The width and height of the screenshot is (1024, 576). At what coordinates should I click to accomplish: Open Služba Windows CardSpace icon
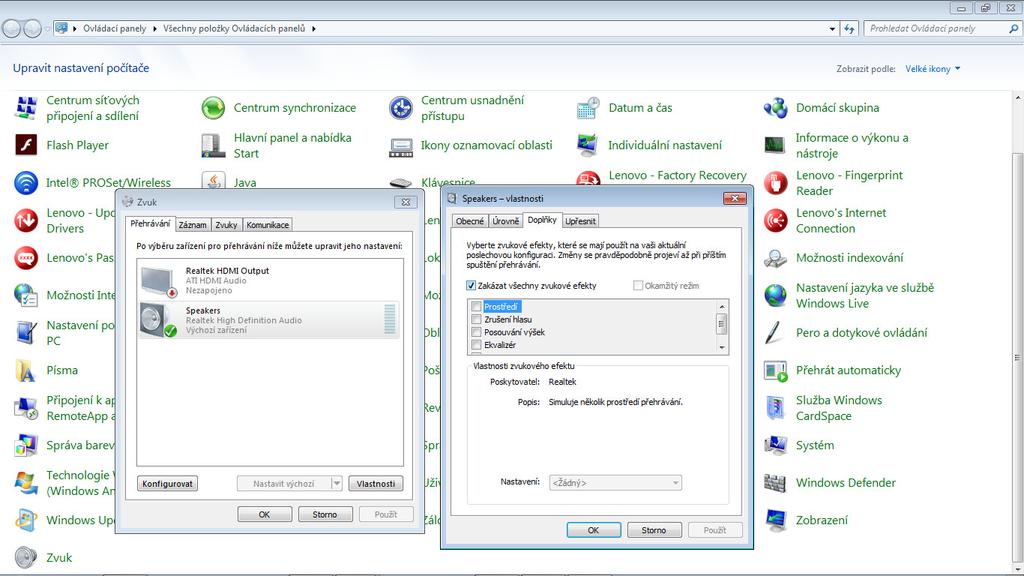tap(775, 408)
